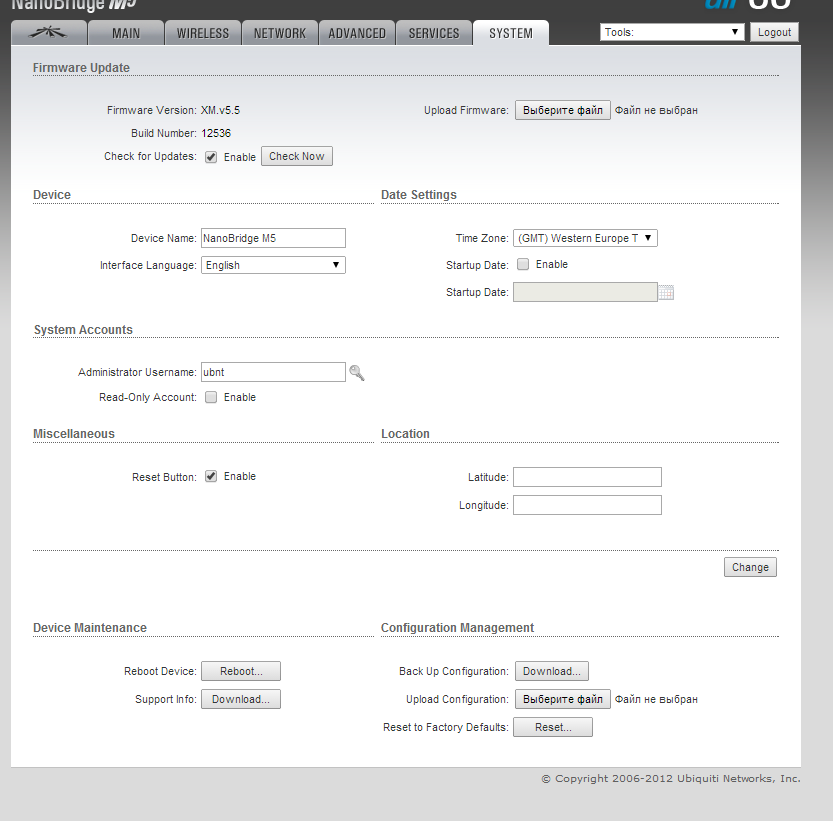The height and width of the screenshot is (821, 833).
Task: Enable the Startup Date checkbox
Action: [x=523, y=265]
